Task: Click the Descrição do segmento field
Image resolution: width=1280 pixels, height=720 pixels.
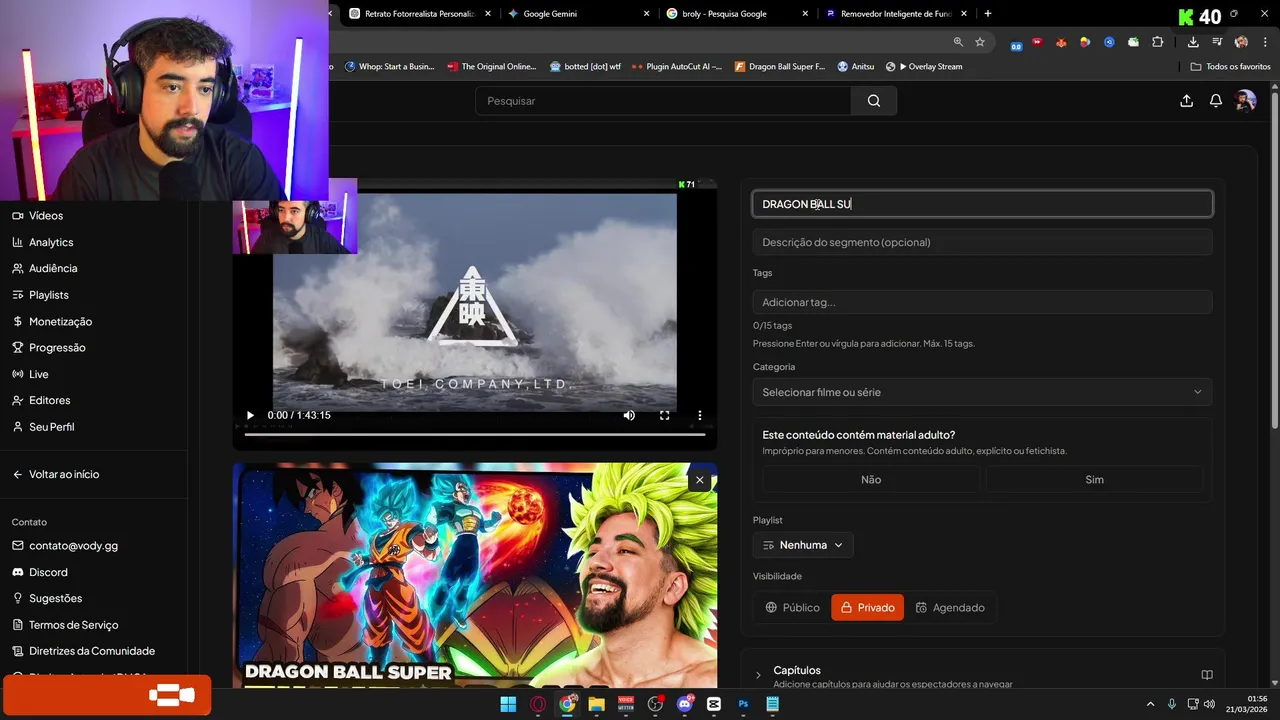Action: [x=982, y=242]
